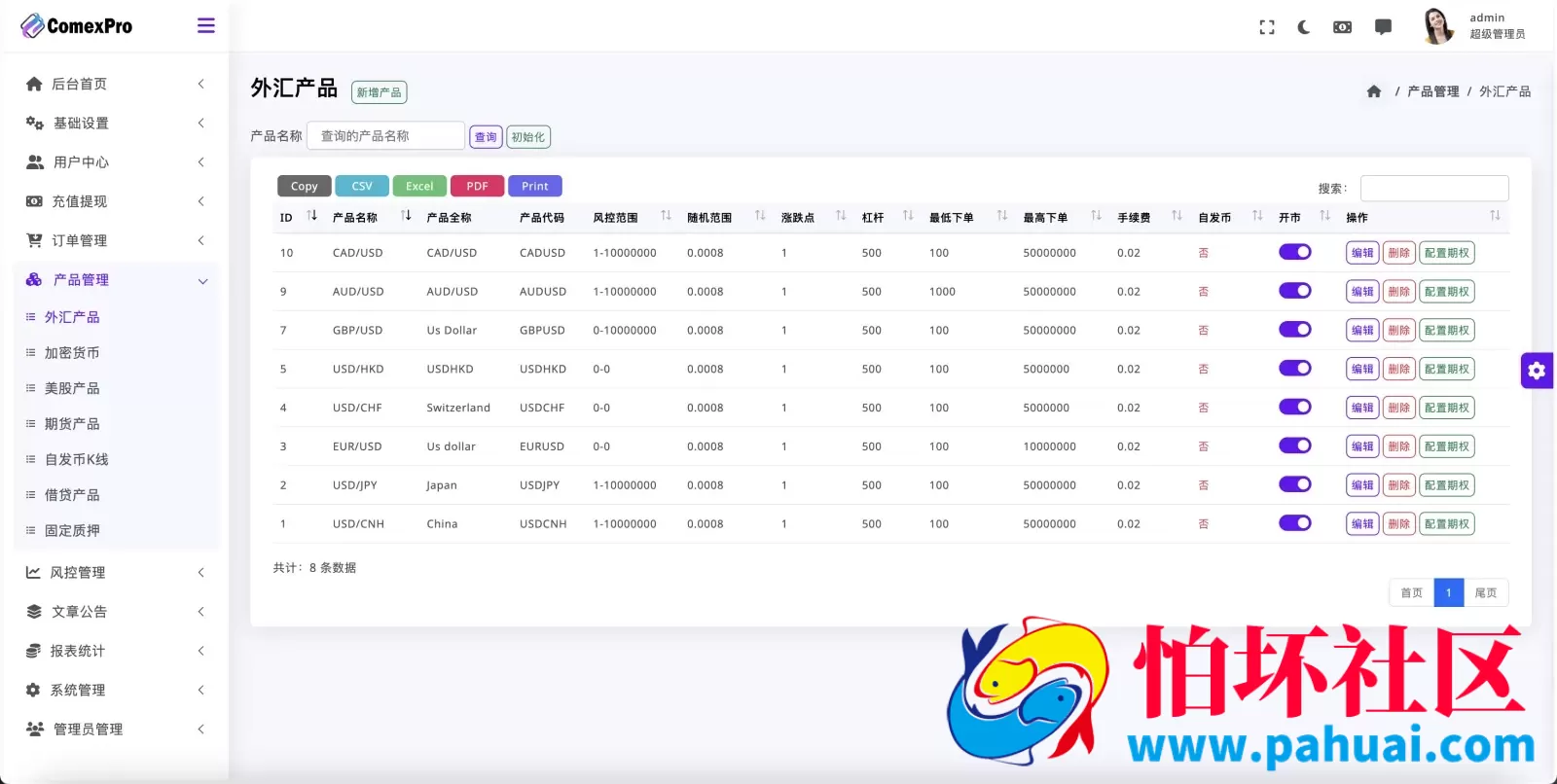Click the 初始化 button
Image resolution: width=1557 pixels, height=784 pixels.
coord(528,137)
